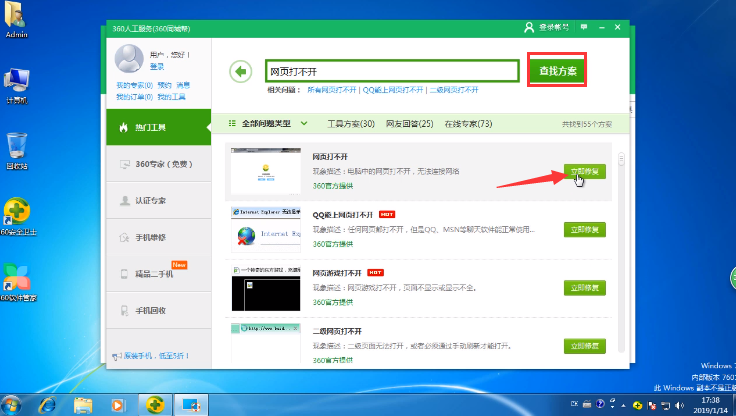Expand the 全部问题类型 dropdown
Image resolution: width=736 pixels, height=416 pixels.
pos(268,123)
